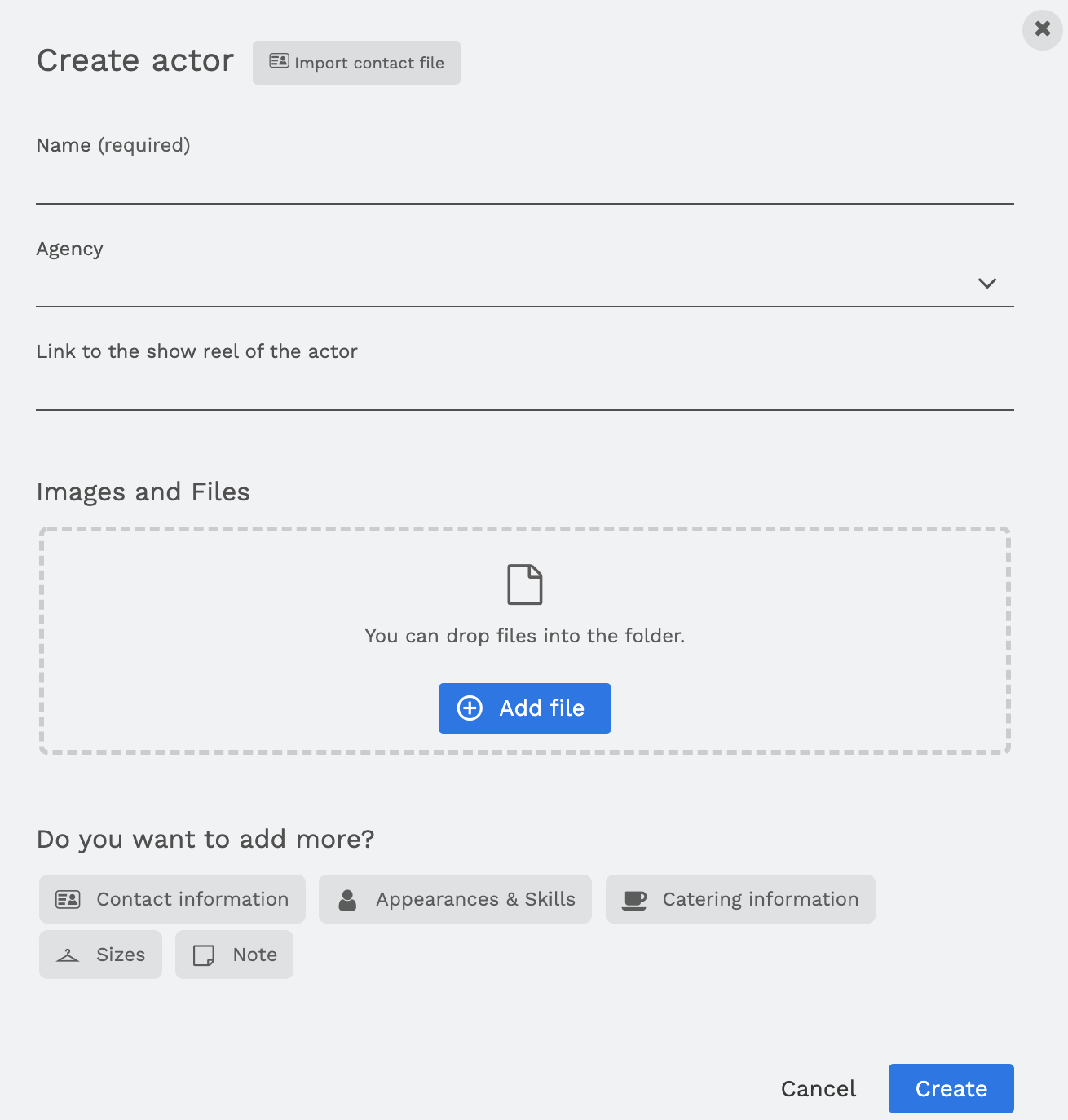Close the Create actor dialog
This screenshot has height=1120, width=1068.
[x=1042, y=29]
